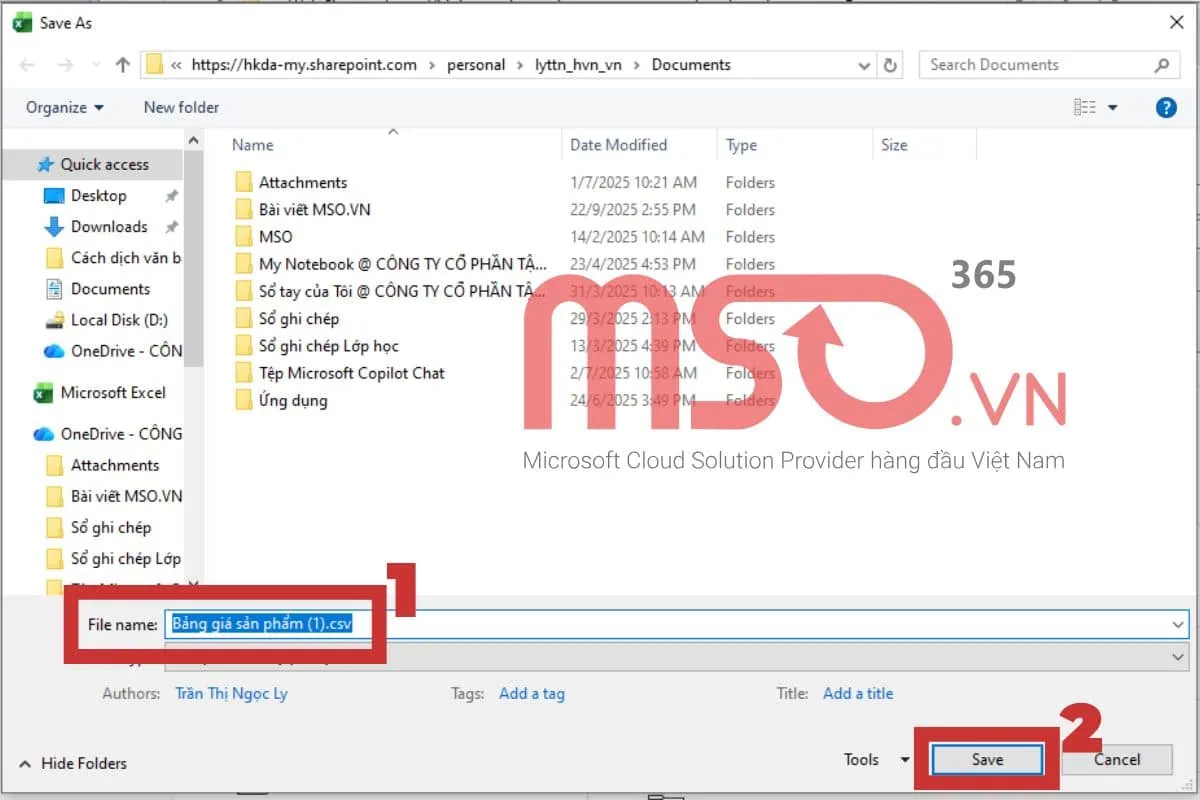
Task: Click Documents in the address breadcrumb
Action: point(690,64)
